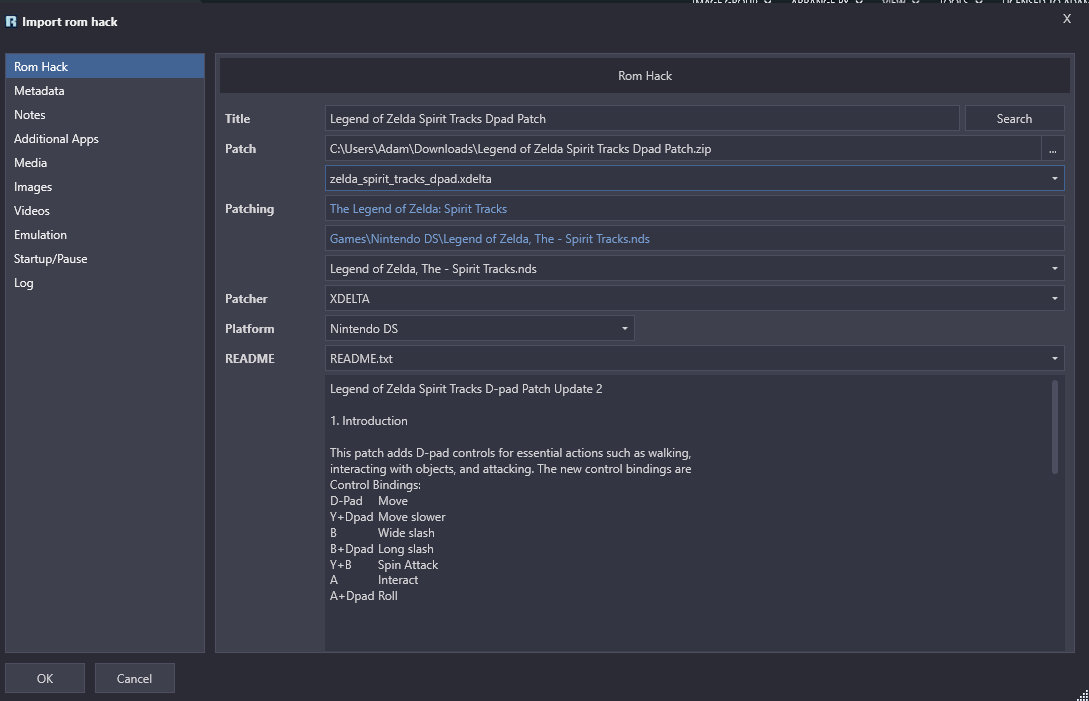Switch to the Images section
Image resolution: width=1089 pixels, height=701 pixels.
tap(105, 187)
